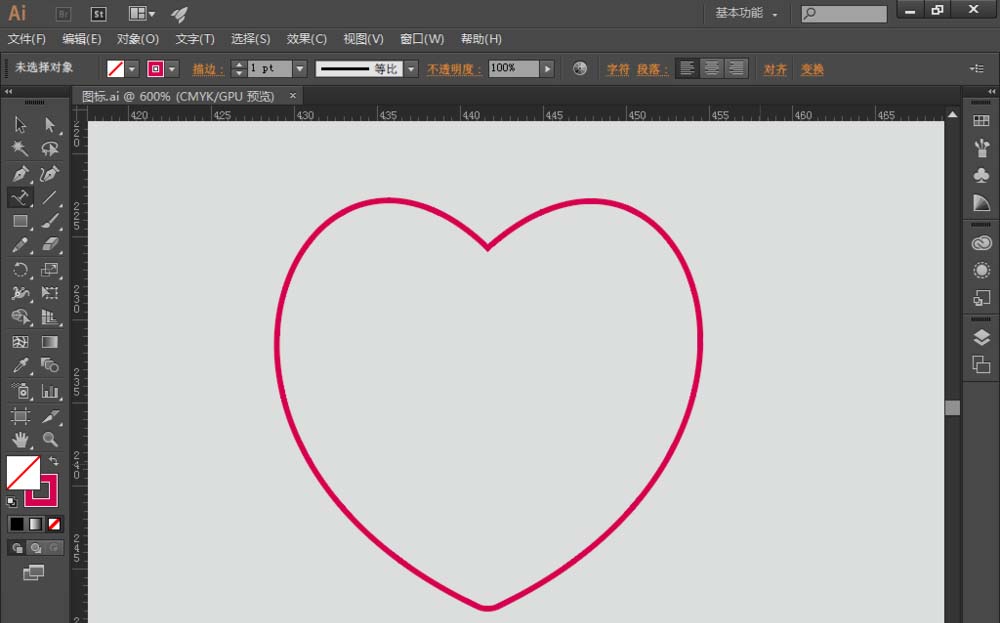Open the 基本功能 workspace switcher

click(x=746, y=13)
